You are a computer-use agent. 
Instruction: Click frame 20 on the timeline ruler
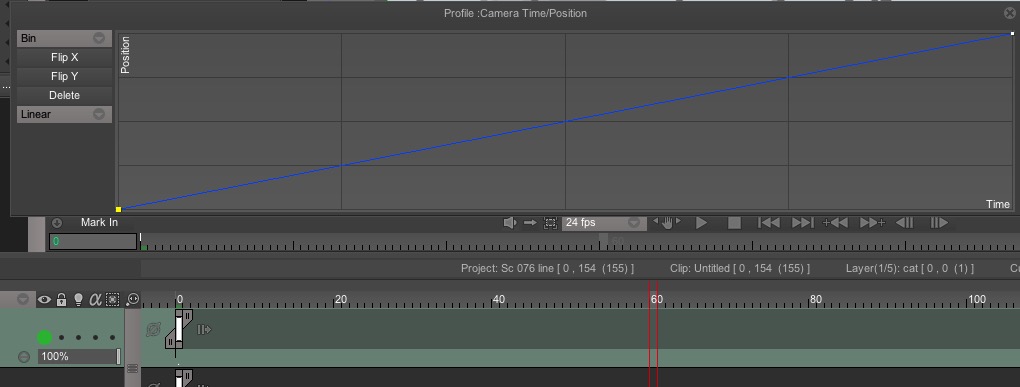[x=340, y=299]
